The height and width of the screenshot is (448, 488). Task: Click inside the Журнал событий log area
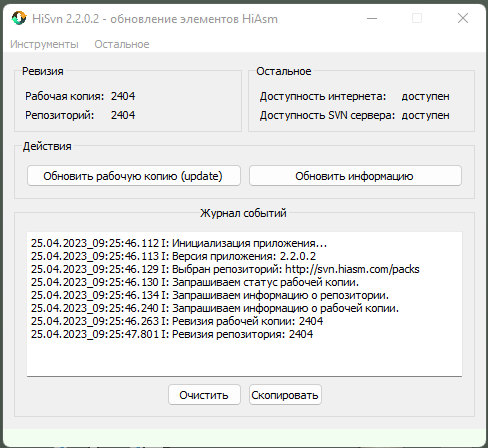coord(244,304)
